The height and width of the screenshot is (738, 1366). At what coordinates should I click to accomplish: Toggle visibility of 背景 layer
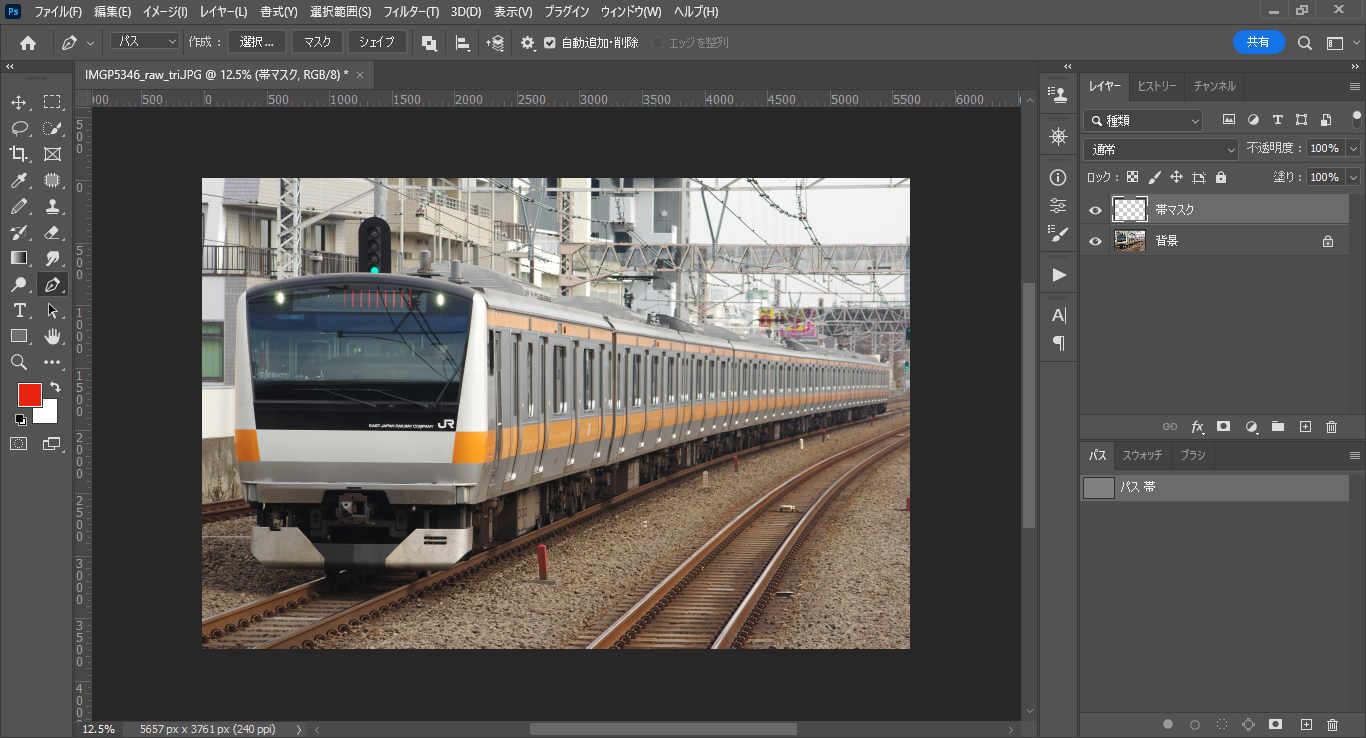pos(1095,241)
